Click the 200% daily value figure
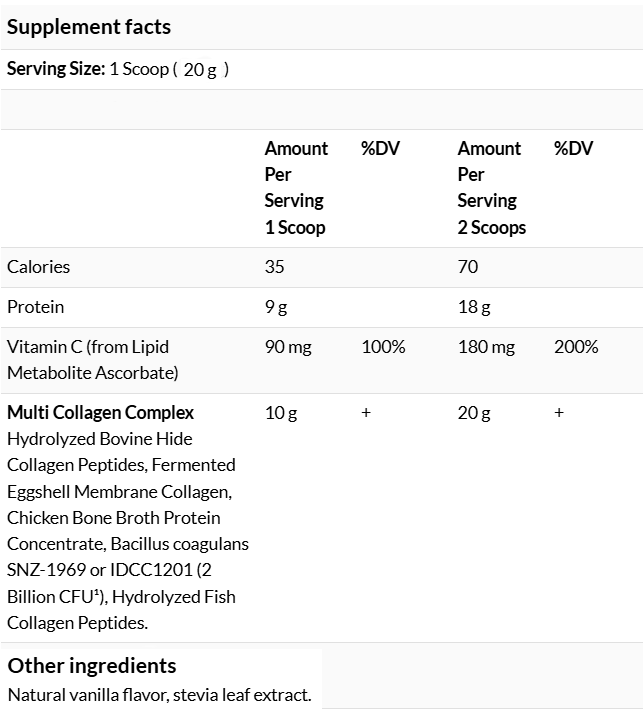 [576, 347]
